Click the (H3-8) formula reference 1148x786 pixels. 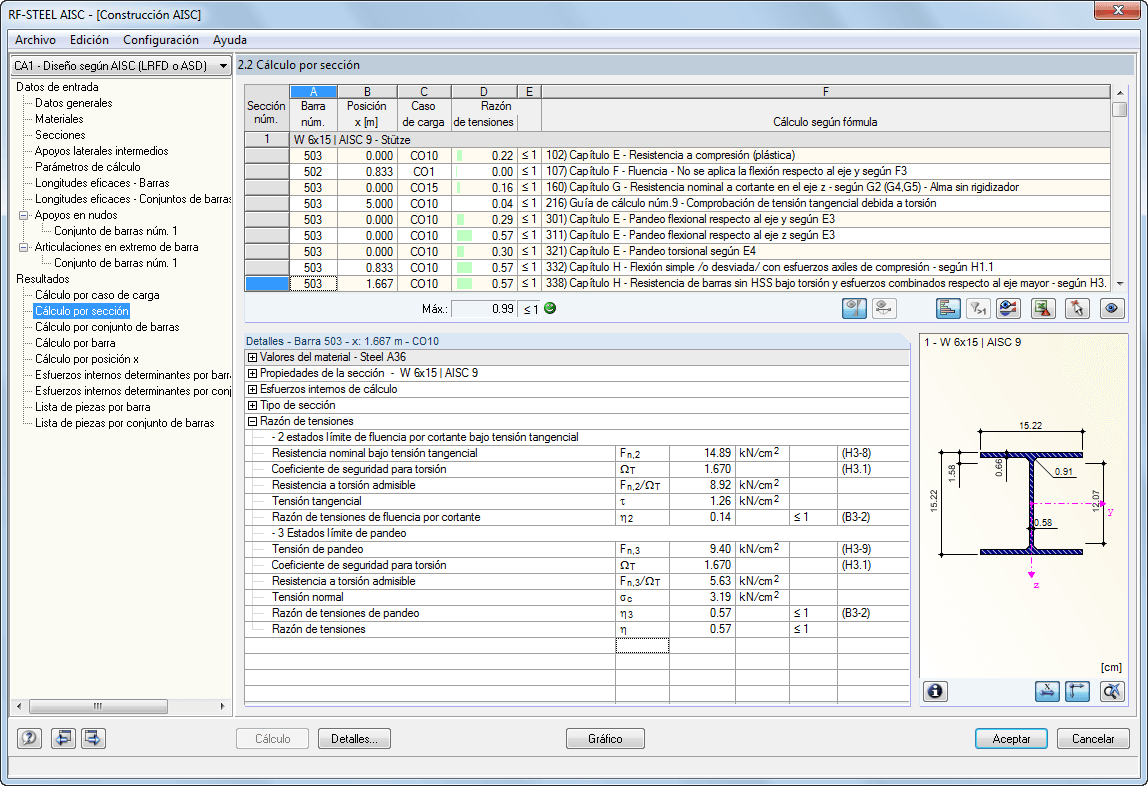[856, 454]
